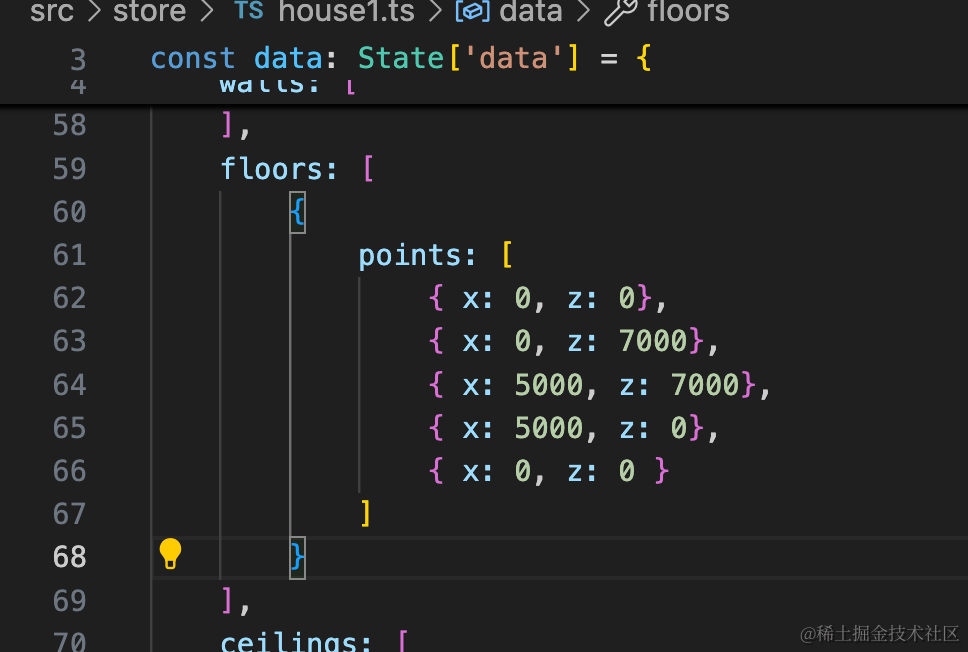Click line number 66
Image resolution: width=968 pixels, height=652 pixels.
69,472
